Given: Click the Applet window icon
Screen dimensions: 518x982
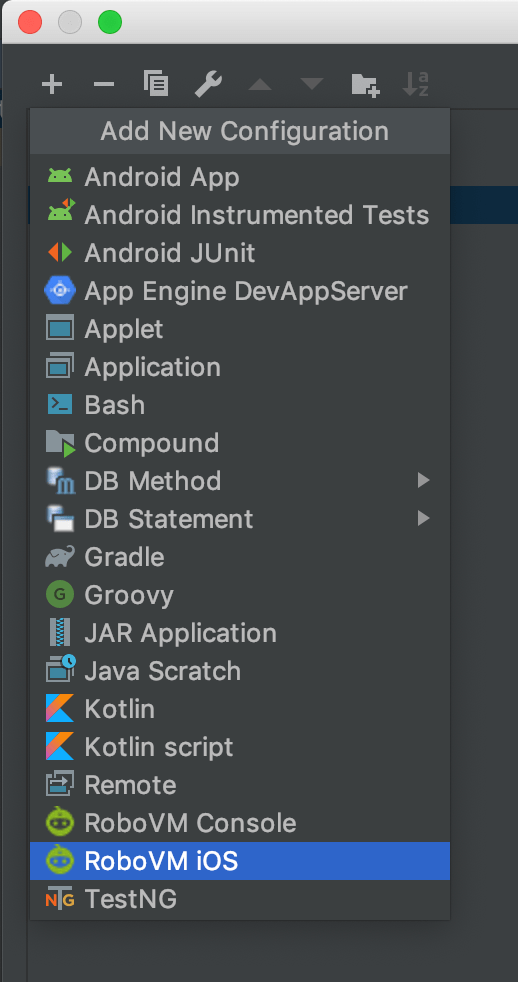Looking at the screenshot, I should coord(60,329).
